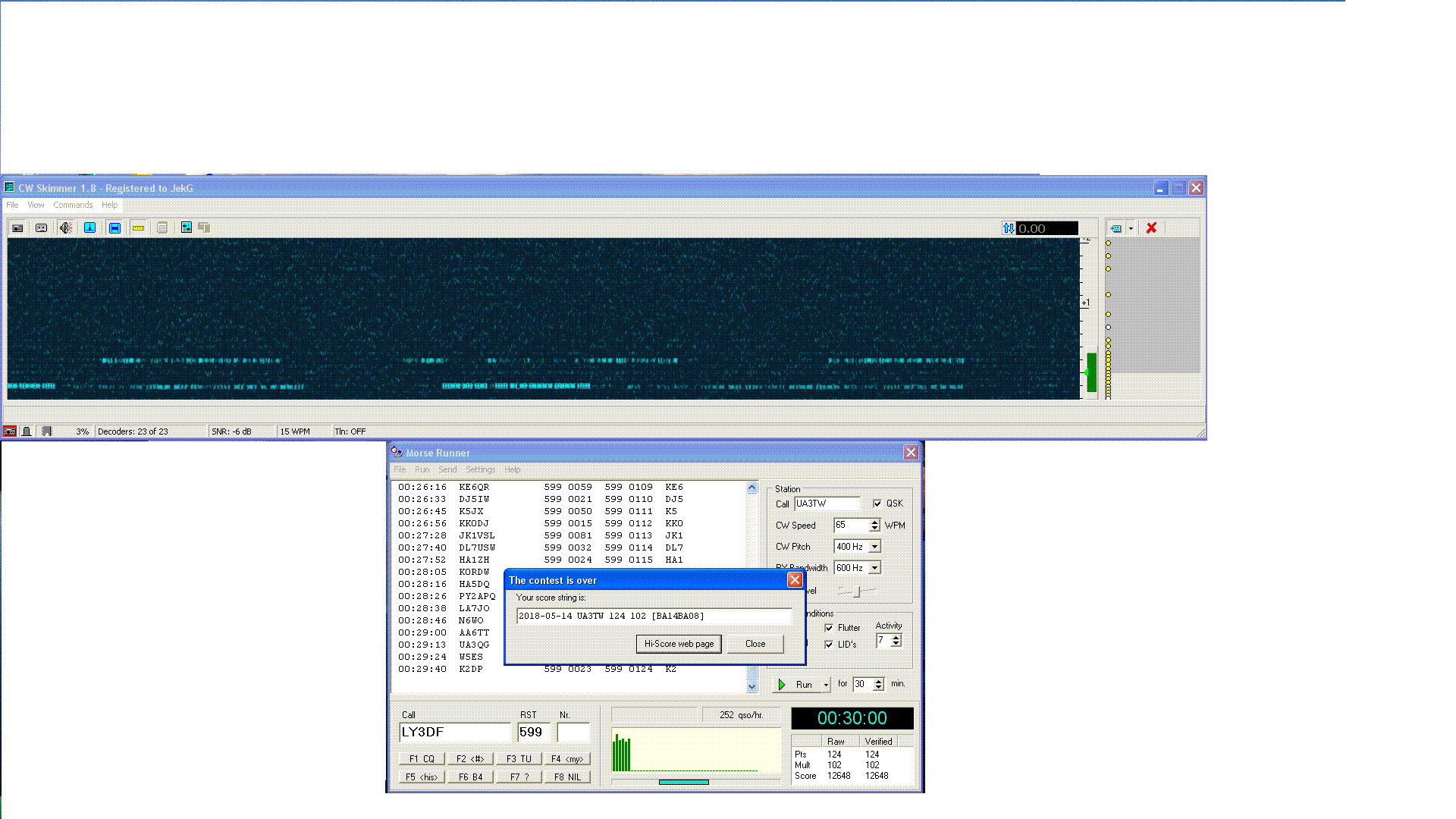Click the blue up-down arrows frequency icon
The height and width of the screenshot is (819, 1456).
1008,228
